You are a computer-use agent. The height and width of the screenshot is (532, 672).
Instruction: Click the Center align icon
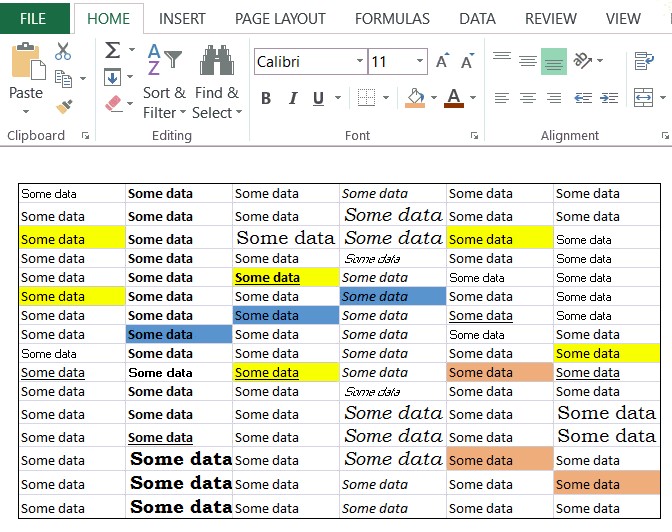[x=528, y=98]
